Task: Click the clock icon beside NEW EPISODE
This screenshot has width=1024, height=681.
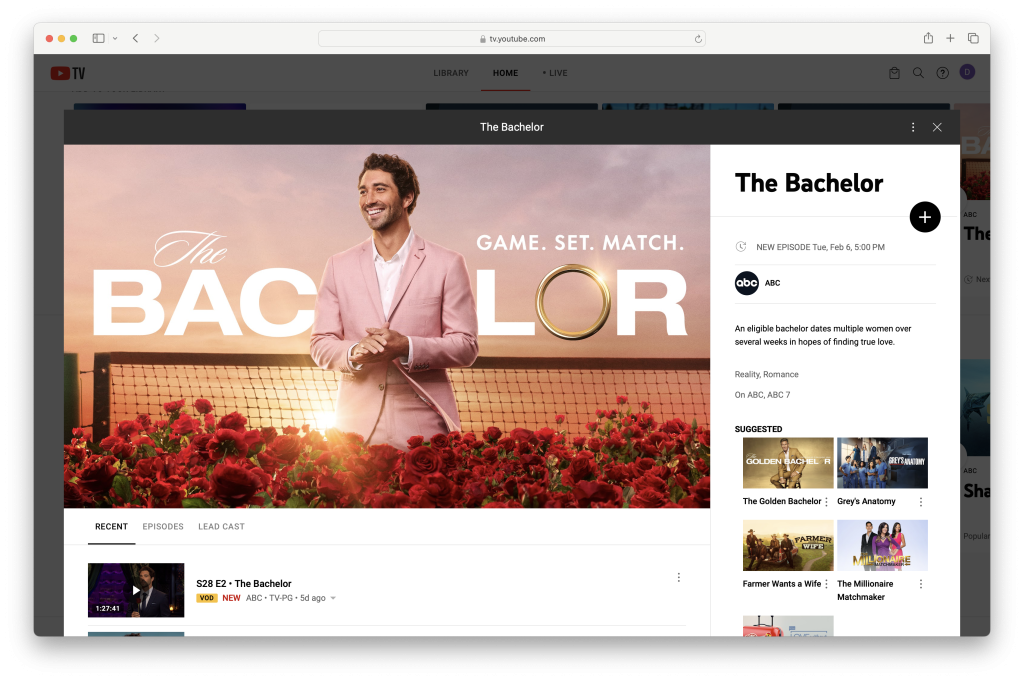Action: [741, 247]
